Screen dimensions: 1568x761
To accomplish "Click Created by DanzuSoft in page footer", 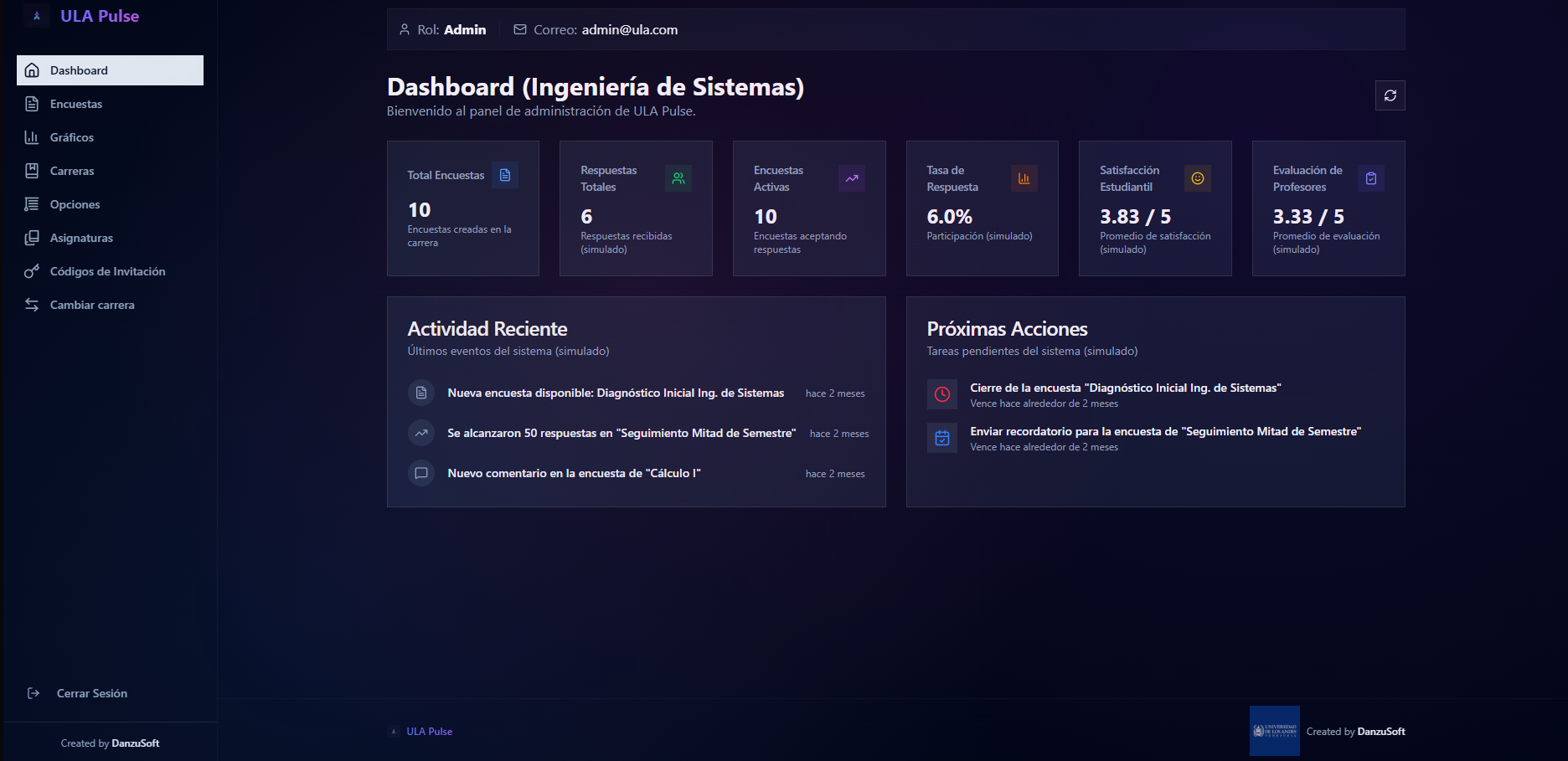I will (x=1355, y=732).
